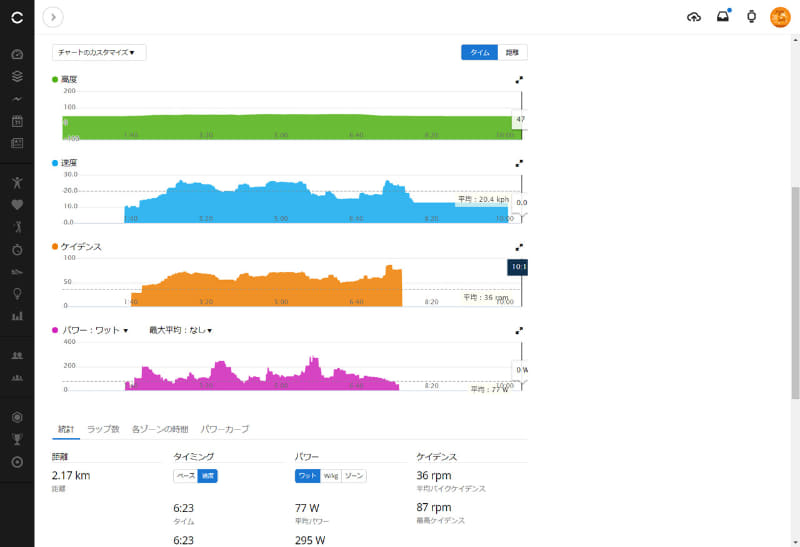Screen dimensions: 800x547
Task: Open the dashboard gauge icon in sidebar
Action: tap(17, 54)
